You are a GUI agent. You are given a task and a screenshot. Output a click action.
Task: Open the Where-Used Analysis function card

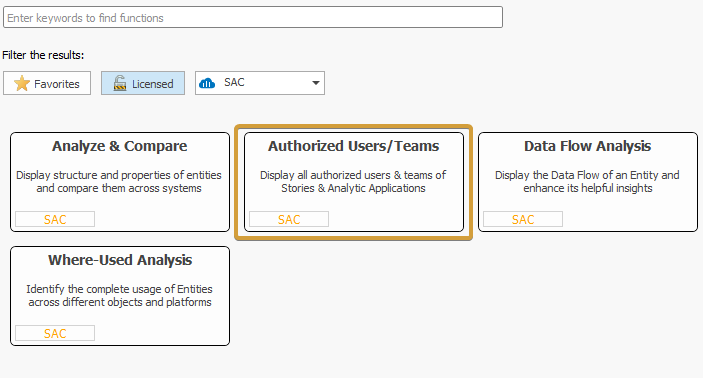point(120,296)
